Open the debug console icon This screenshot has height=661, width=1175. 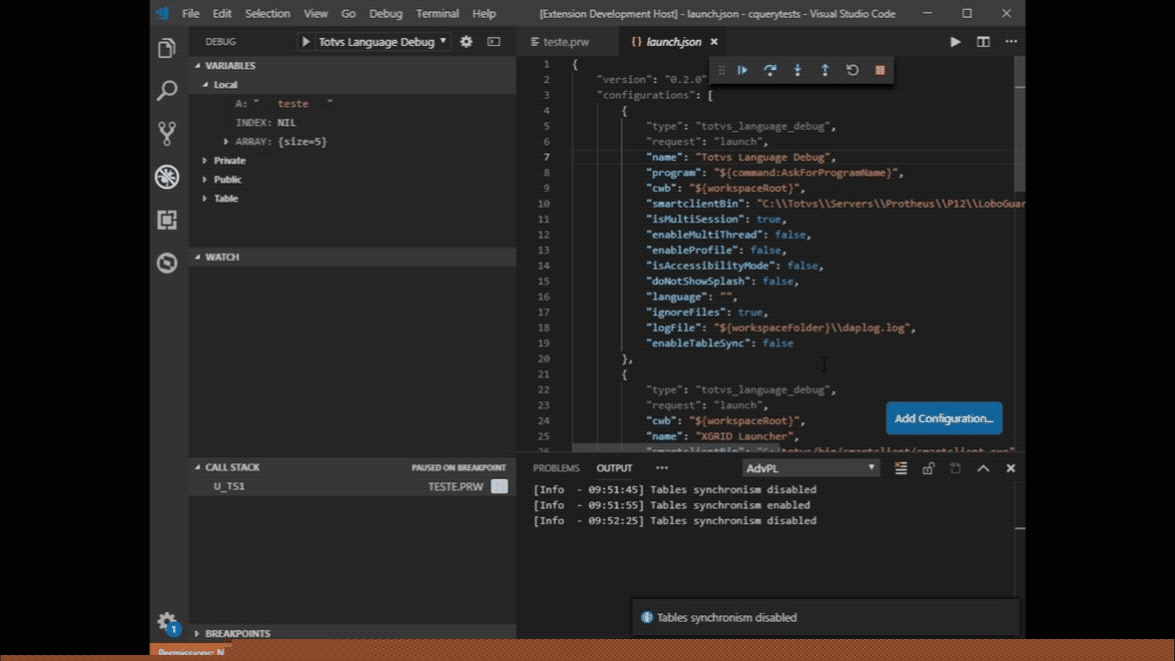[x=494, y=42]
